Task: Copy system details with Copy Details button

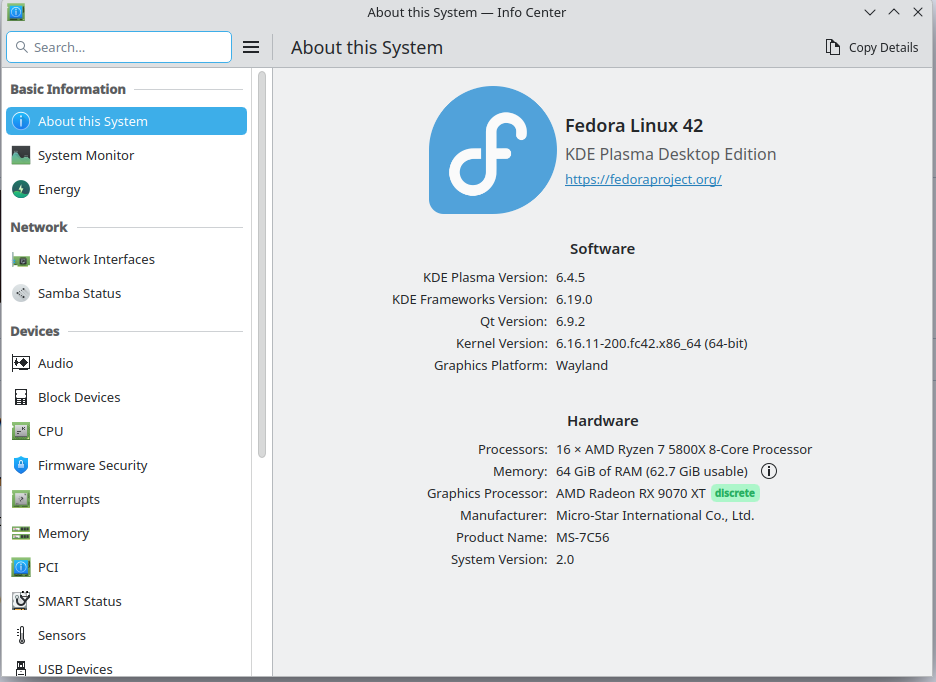Action: (x=872, y=47)
